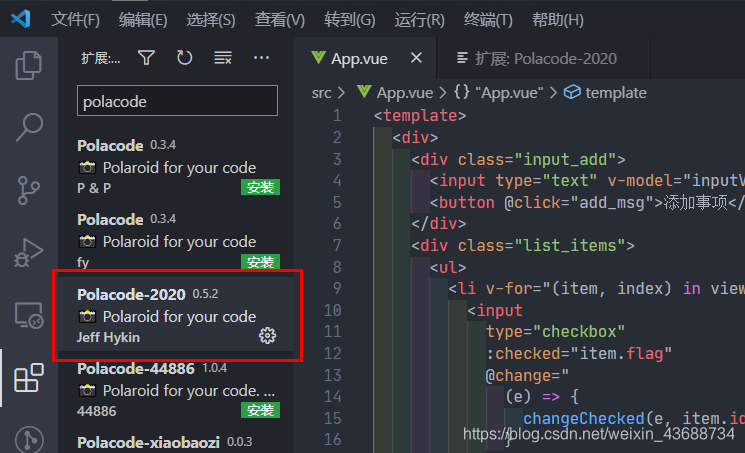Select the Polacode-44886 extension entry
Image resolution: width=745 pixels, height=453 pixels.
pyautogui.click(x=176, y=388)
